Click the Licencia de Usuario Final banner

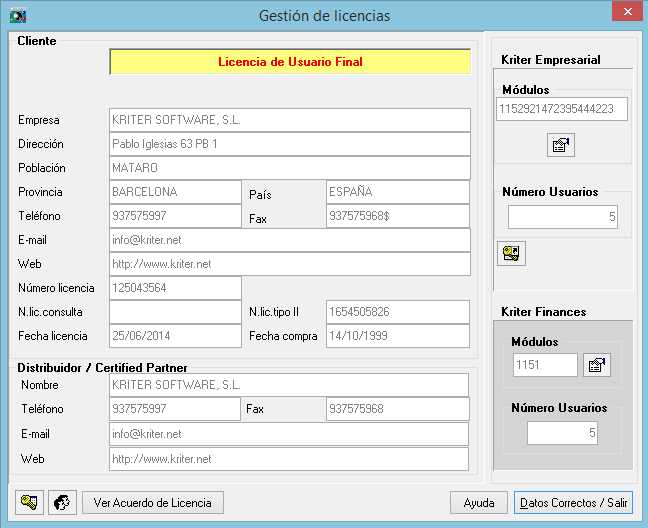(290, 62)
